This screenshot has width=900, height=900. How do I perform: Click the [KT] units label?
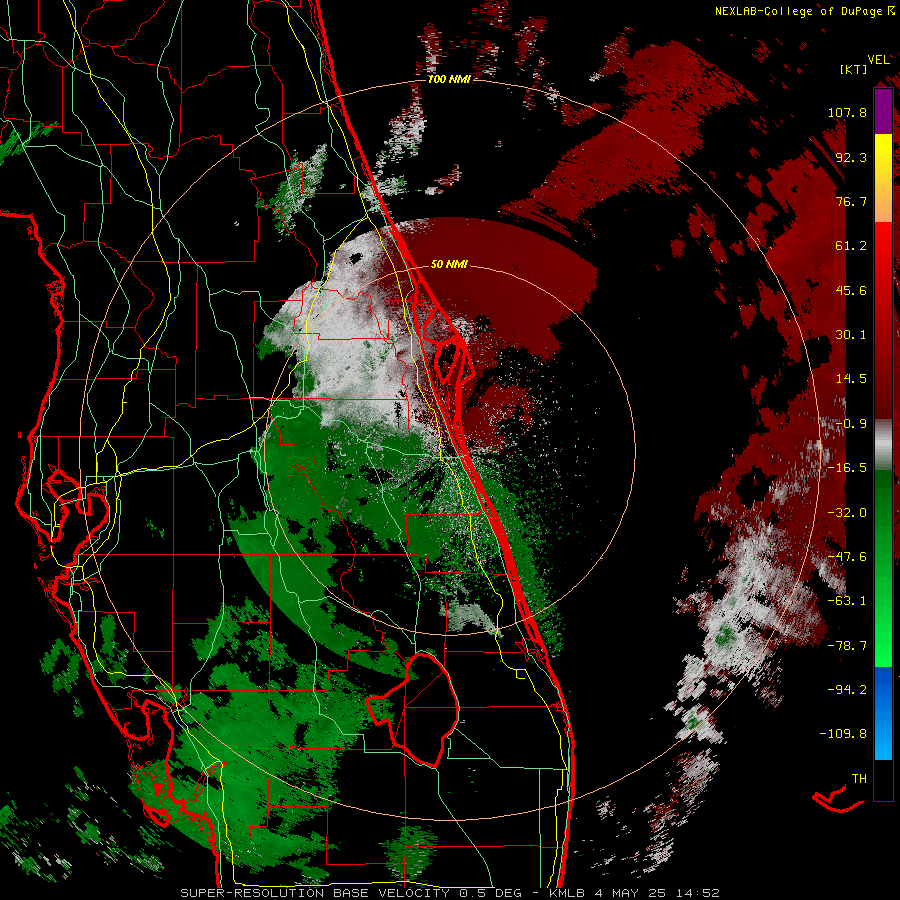click(853, 69)
